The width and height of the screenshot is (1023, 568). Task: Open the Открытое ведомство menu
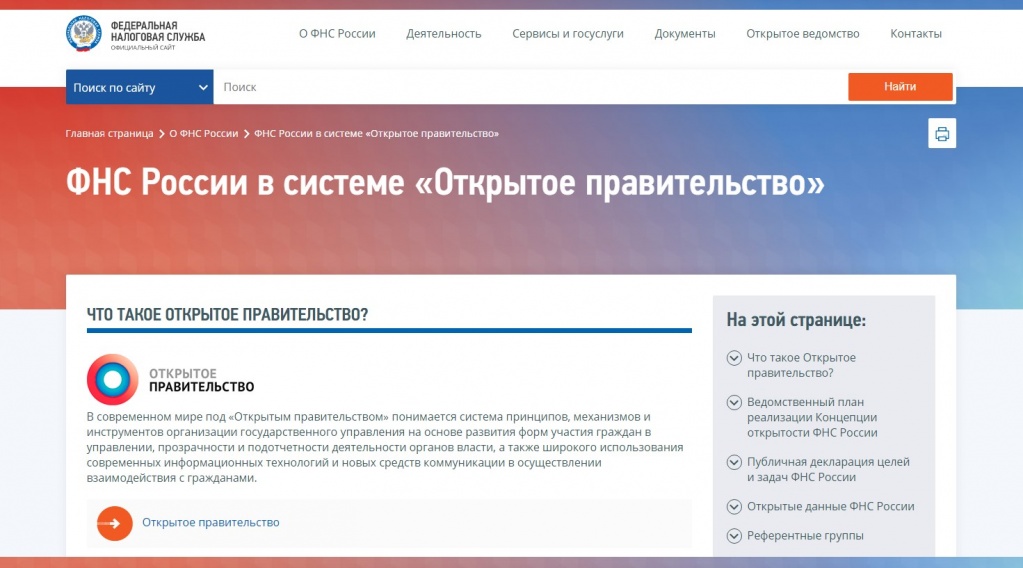[x=802, y=33]
